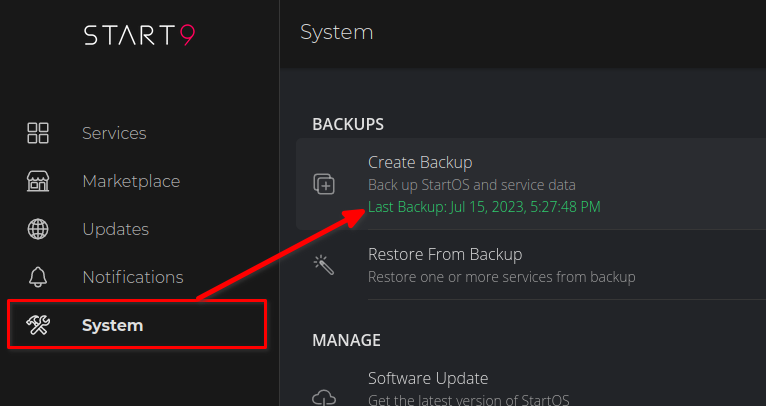Click the Start9 logo
Image resolution: width=766 pixels, height=406 pixels.
pos(139,35)
